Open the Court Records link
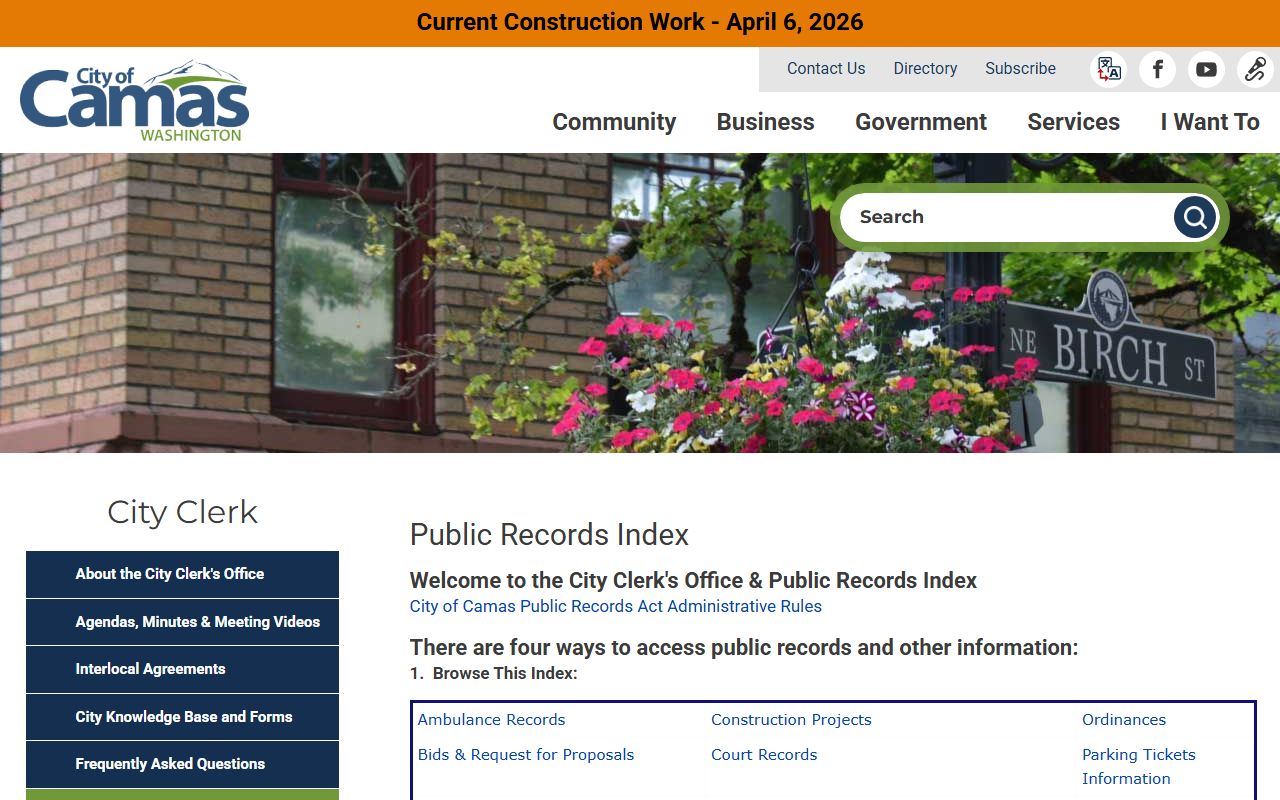 (x=764, y=754)
